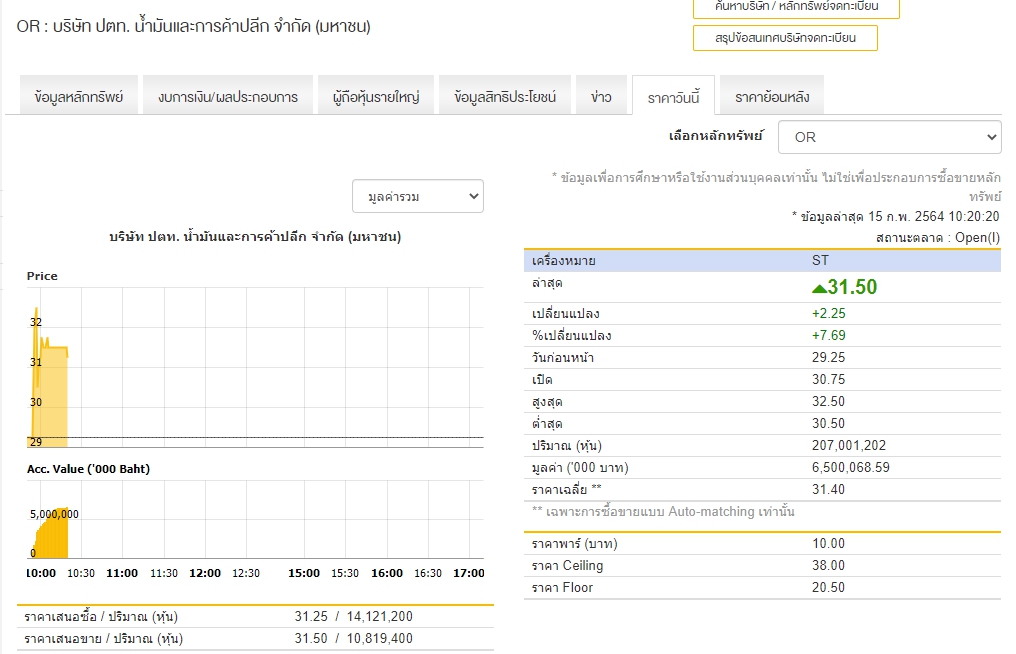Image resolution: width=1016 pixels, height=654 pixels.
Task: Go to the ข่าว tab
Action: pos(601,96)
